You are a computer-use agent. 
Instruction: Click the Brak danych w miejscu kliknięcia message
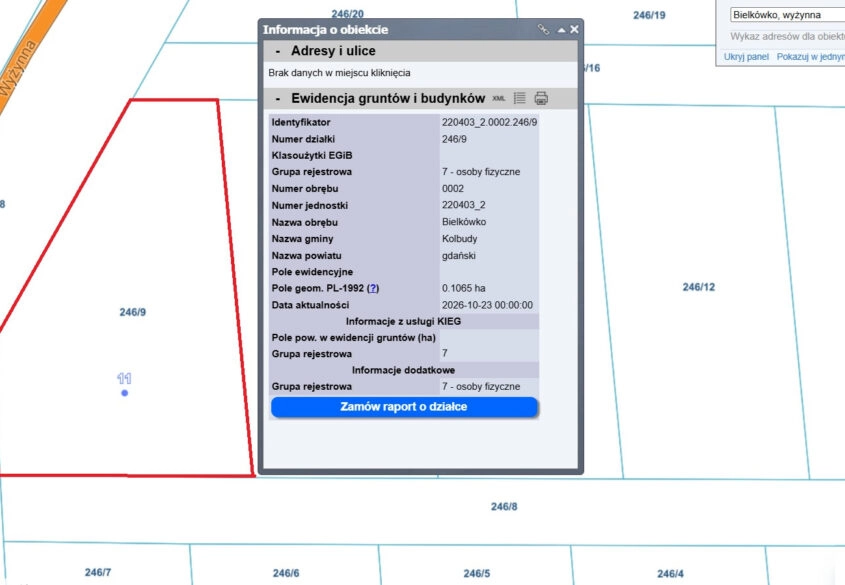[x=340, y=73]
